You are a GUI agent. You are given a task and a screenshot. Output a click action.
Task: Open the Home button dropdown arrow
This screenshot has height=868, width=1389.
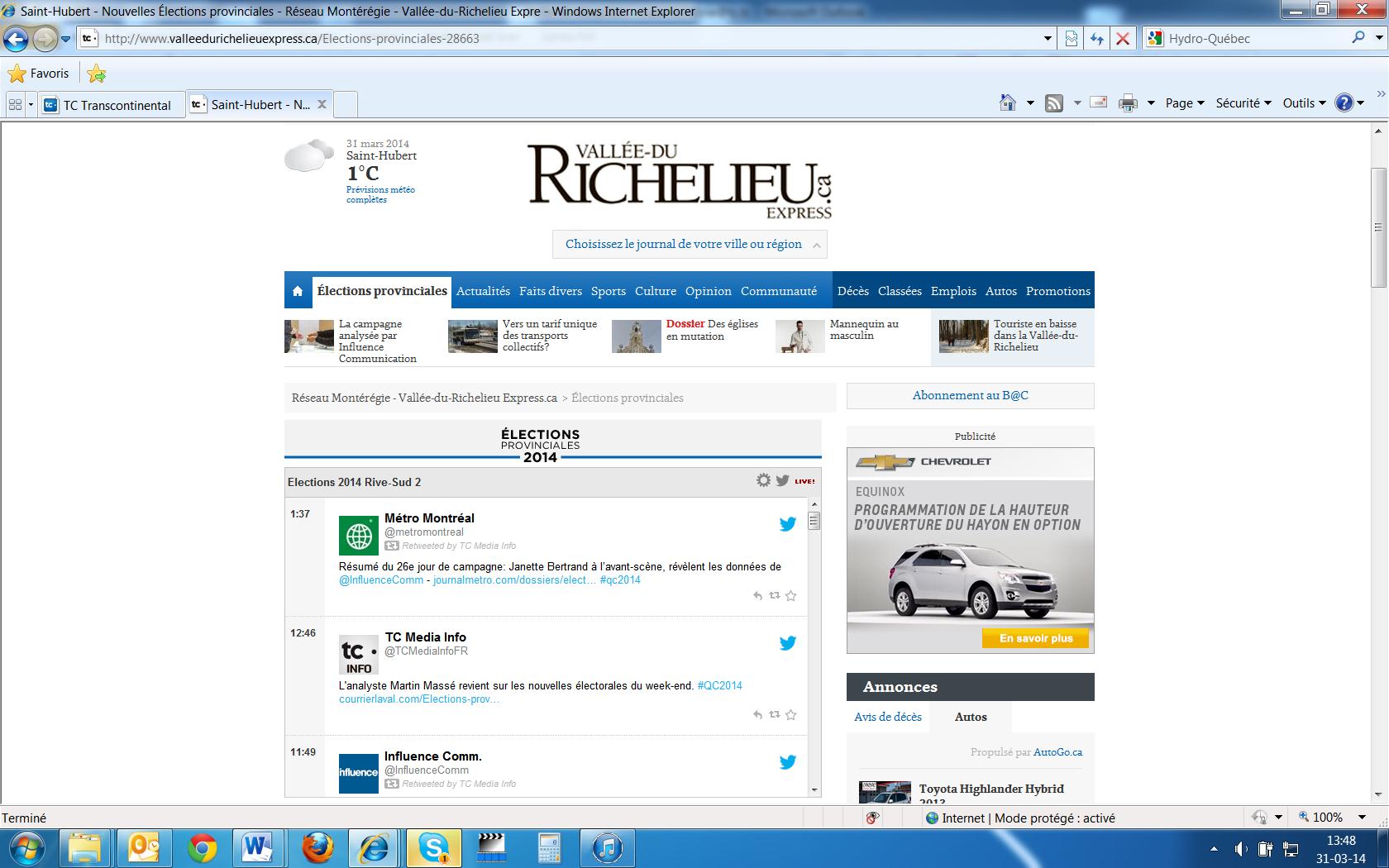(x=1030, y=103)
